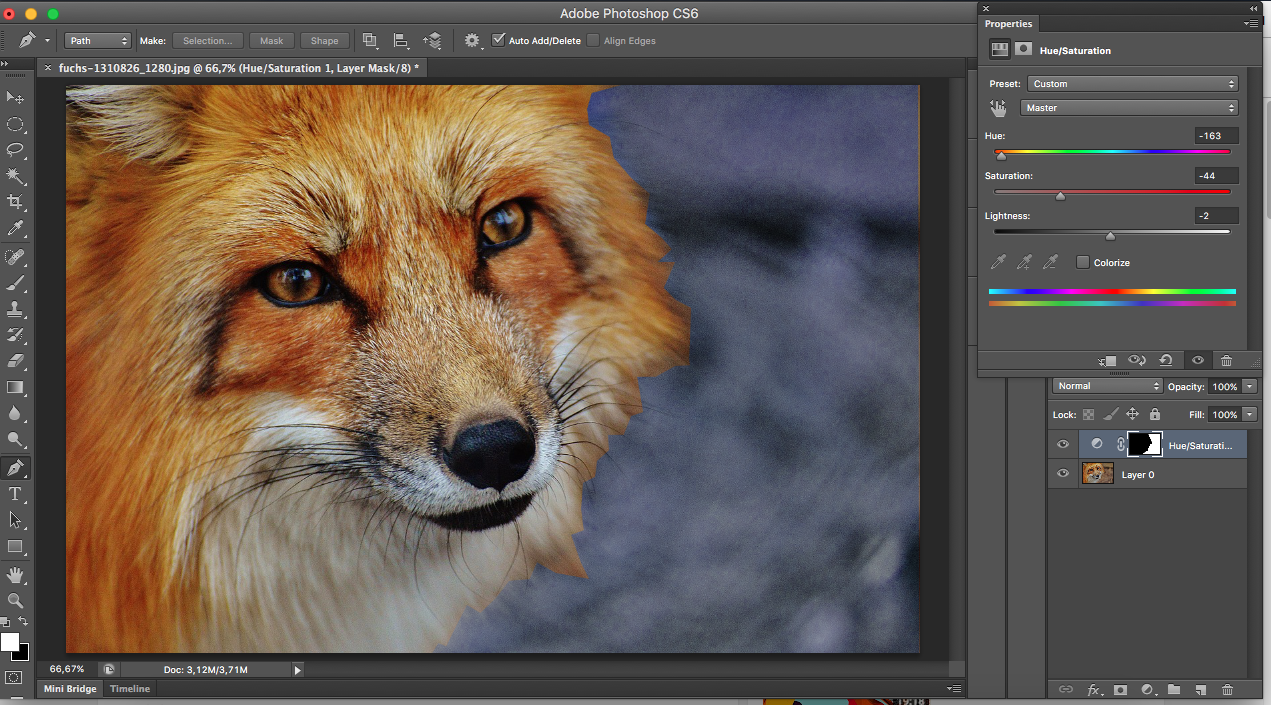1271x705 pixels.
Task: Toggle lock all padlock icon
Action: tap(1155, 414)
